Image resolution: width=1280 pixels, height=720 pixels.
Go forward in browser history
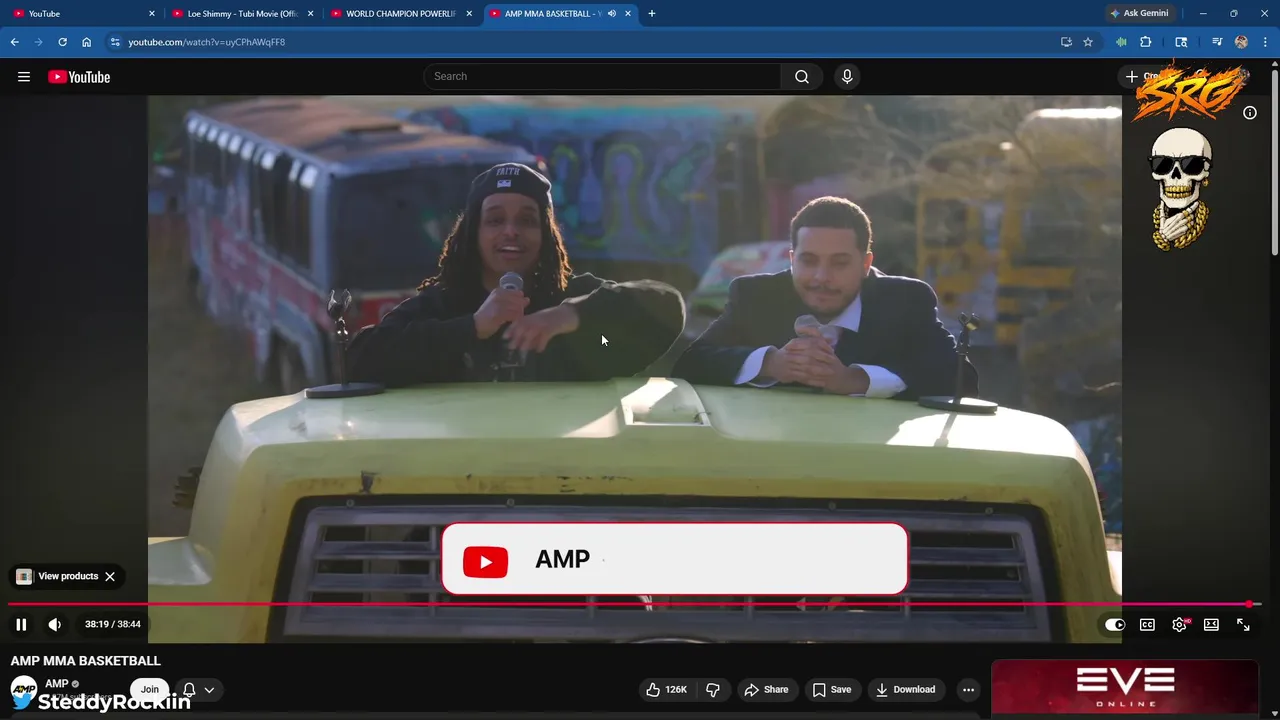tap(39, 42)
